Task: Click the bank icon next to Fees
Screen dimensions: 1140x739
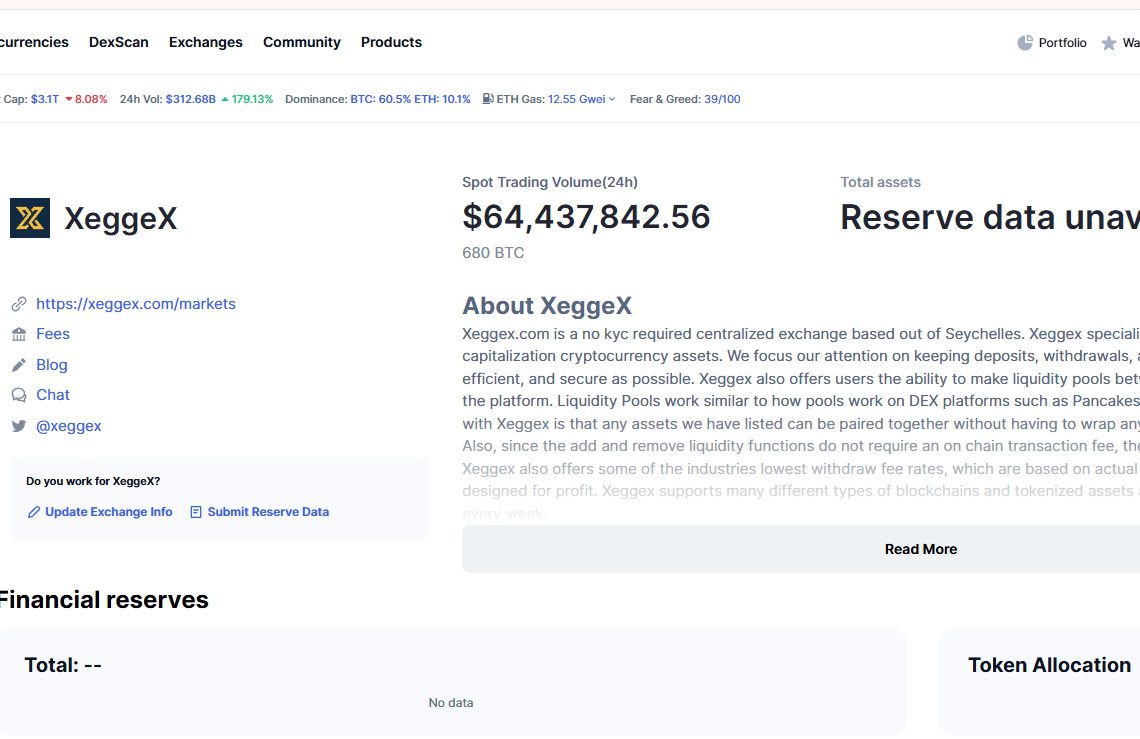Action: pos(19,334)
